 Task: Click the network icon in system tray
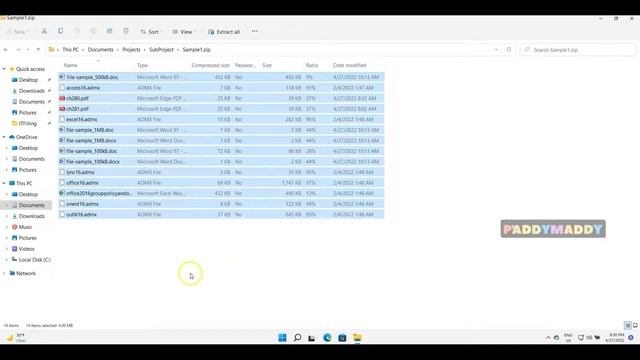pos(581,338)
